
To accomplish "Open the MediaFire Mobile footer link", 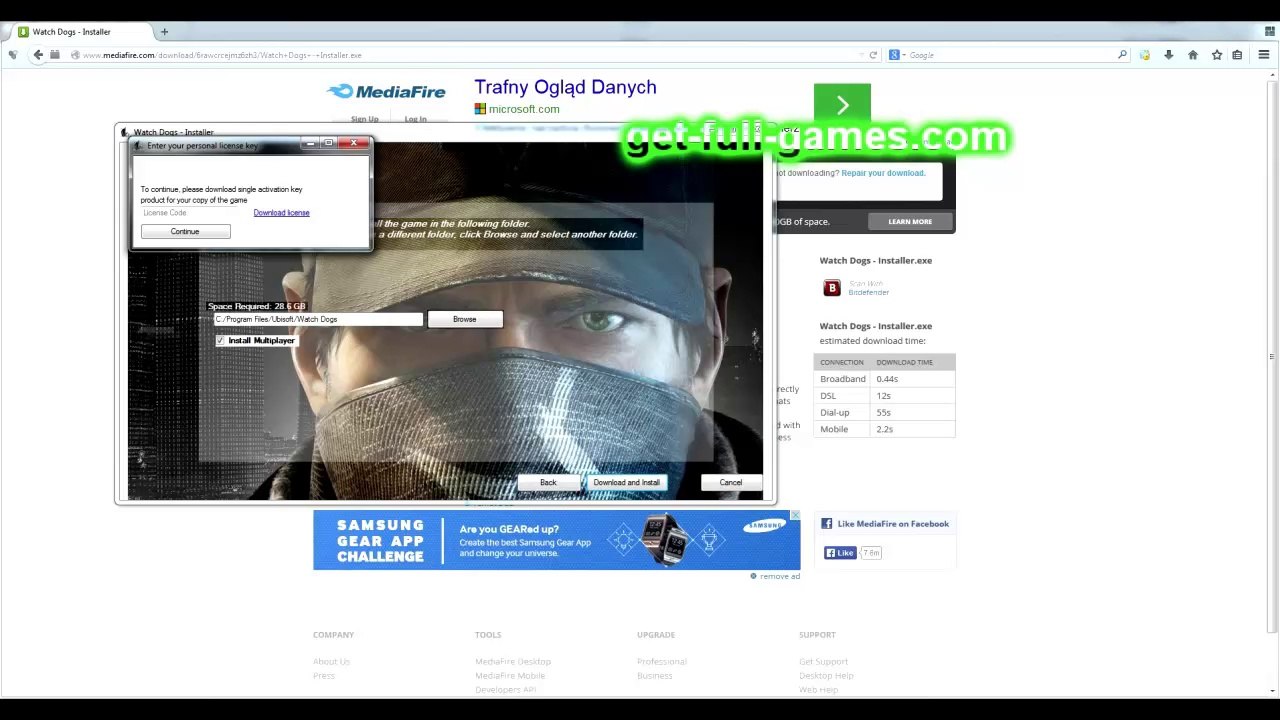I will tap(510, 676).
